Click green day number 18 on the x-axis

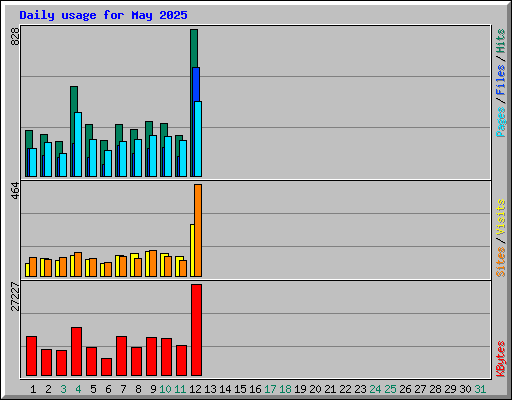pyautogui.click(x=285, y=389)
